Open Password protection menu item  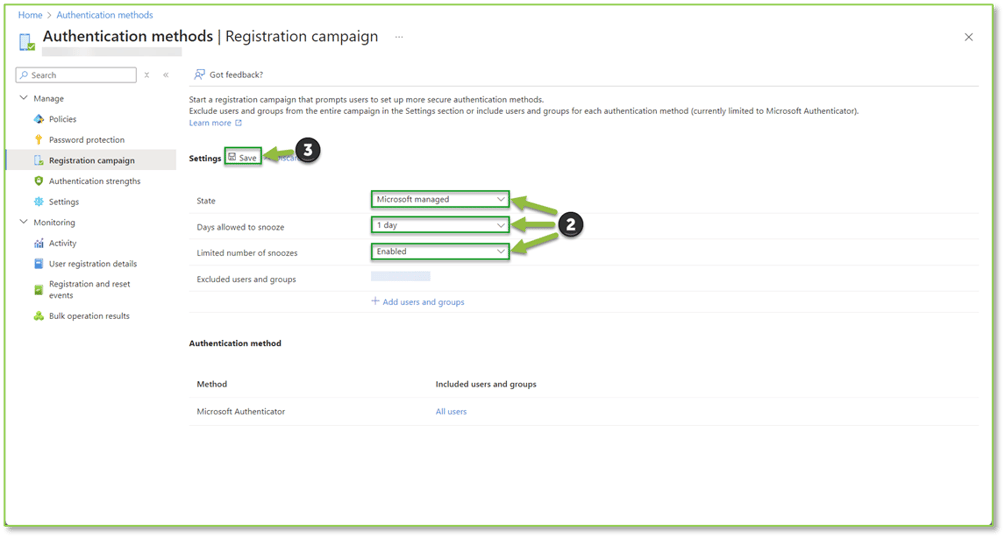(87, 140)
